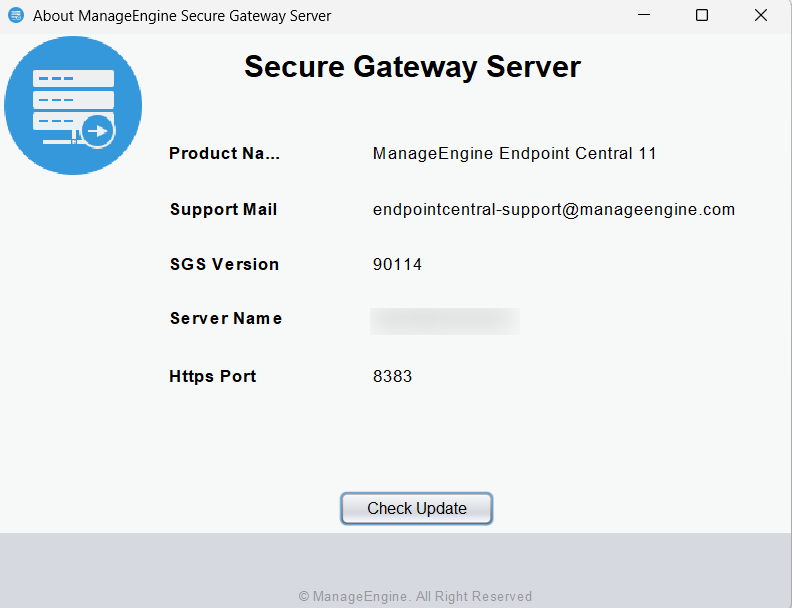Click the 'Support Mail' label
The height and width of the screenshot is (608, 792).
point(223,209)
